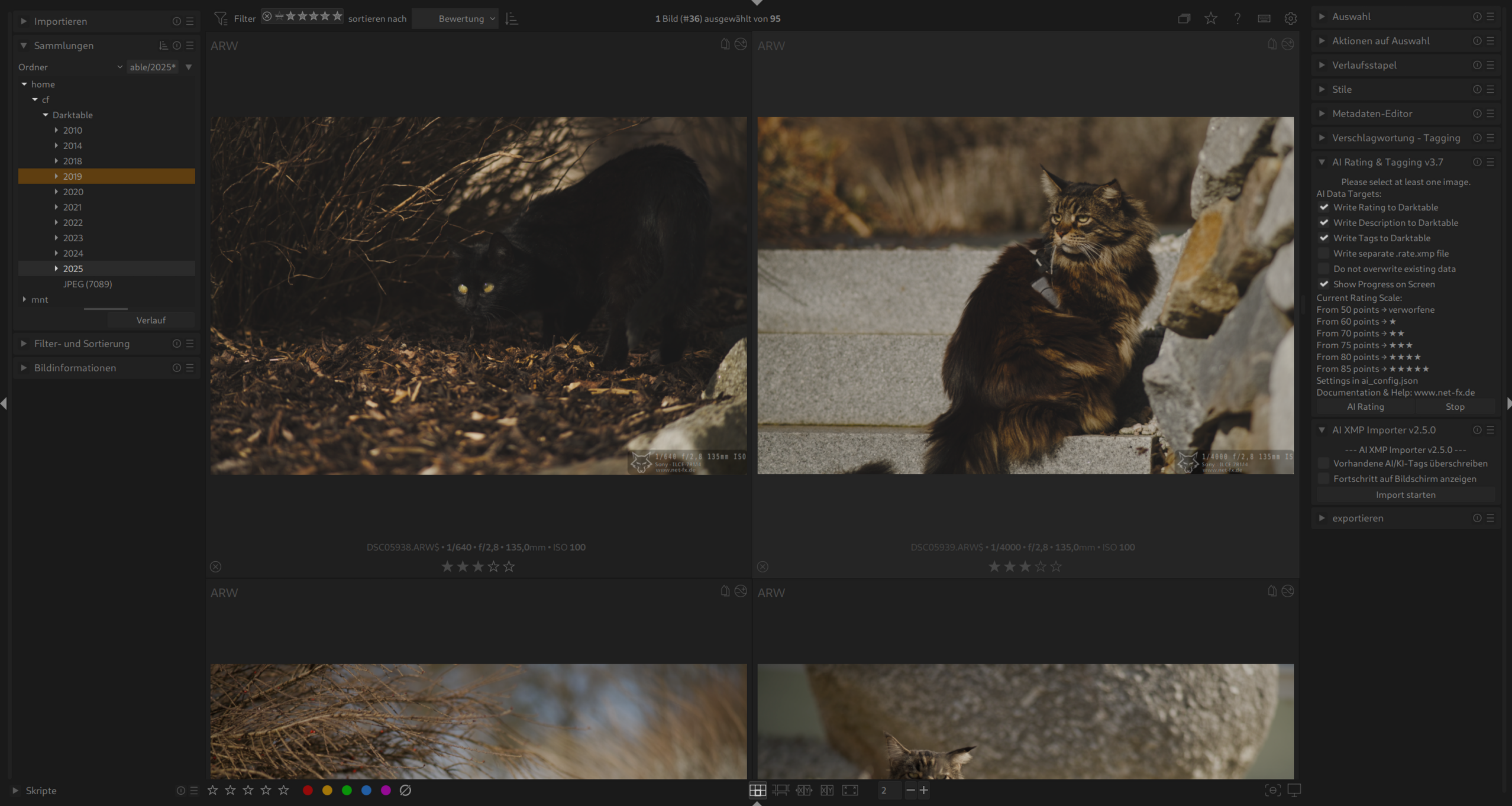Open the Bewertung sort dropdown

click(x=461, y=18)
